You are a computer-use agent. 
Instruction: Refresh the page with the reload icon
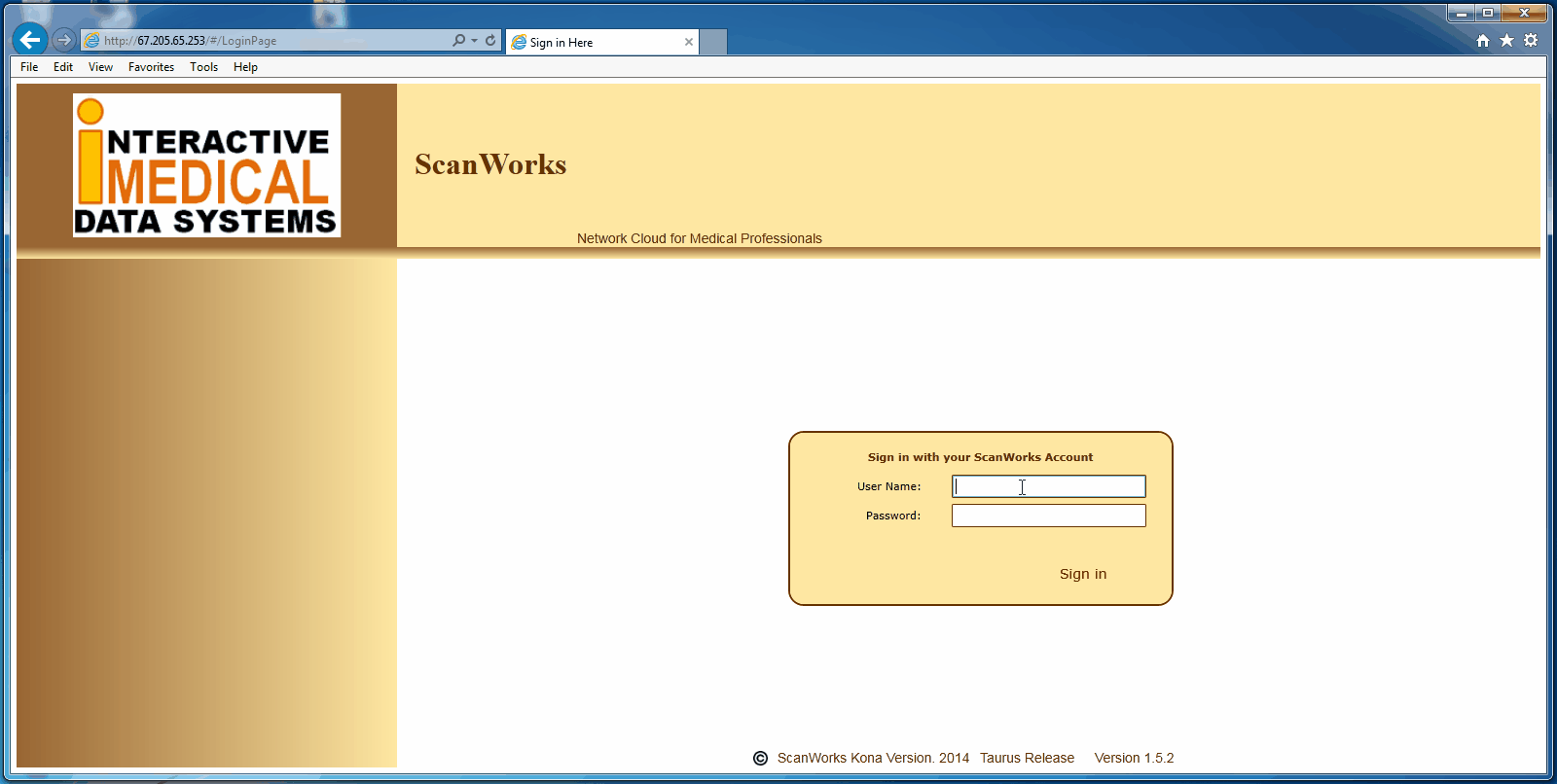click(x=490, y=40)
